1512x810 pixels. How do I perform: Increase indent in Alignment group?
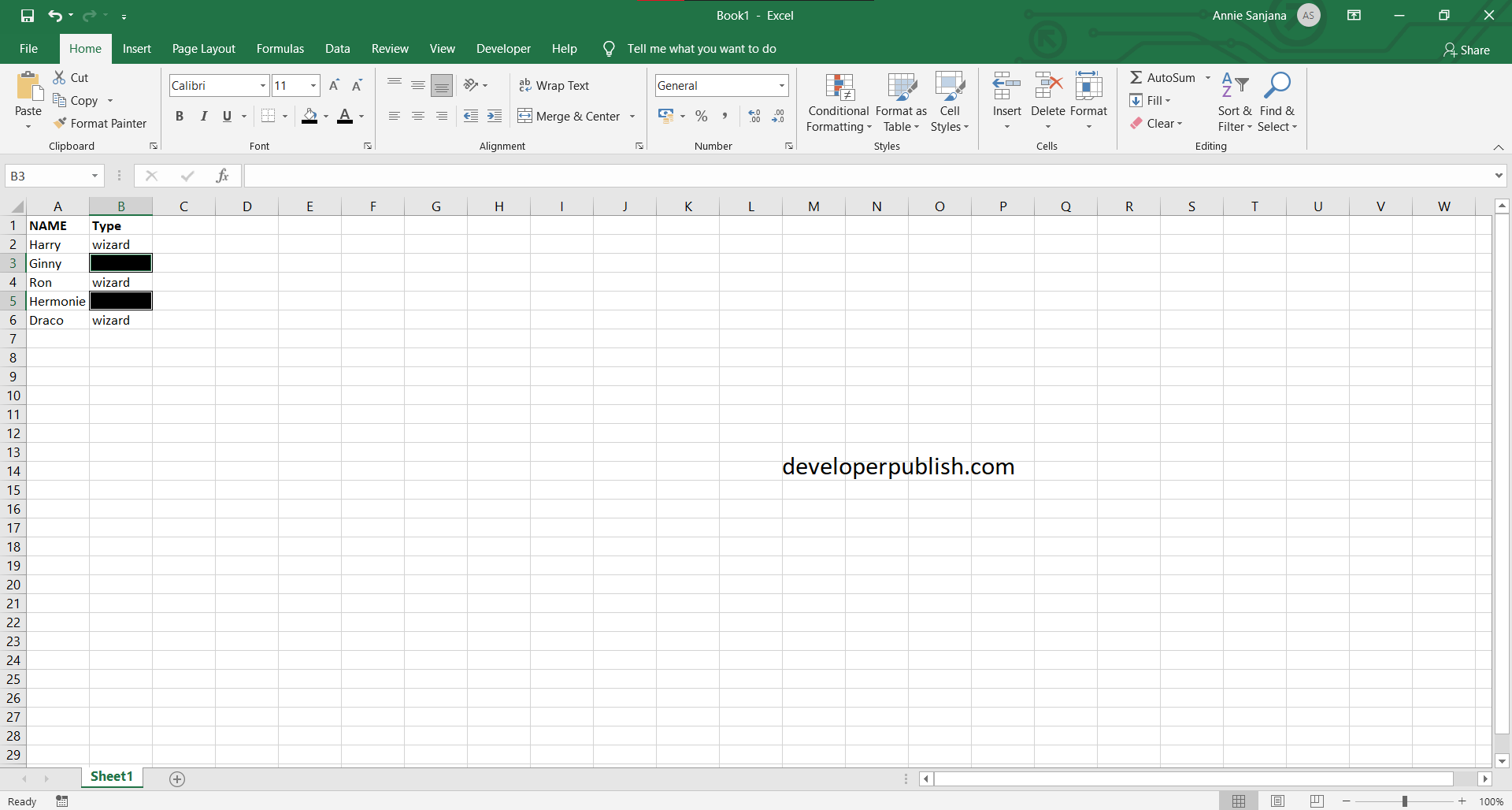pos(495,116)
